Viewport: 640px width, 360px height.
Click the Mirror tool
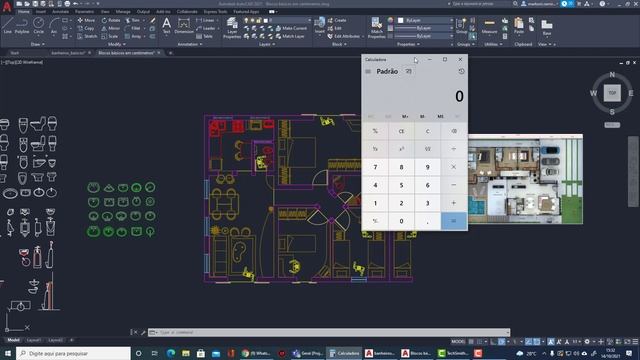(x=111, y=28)
